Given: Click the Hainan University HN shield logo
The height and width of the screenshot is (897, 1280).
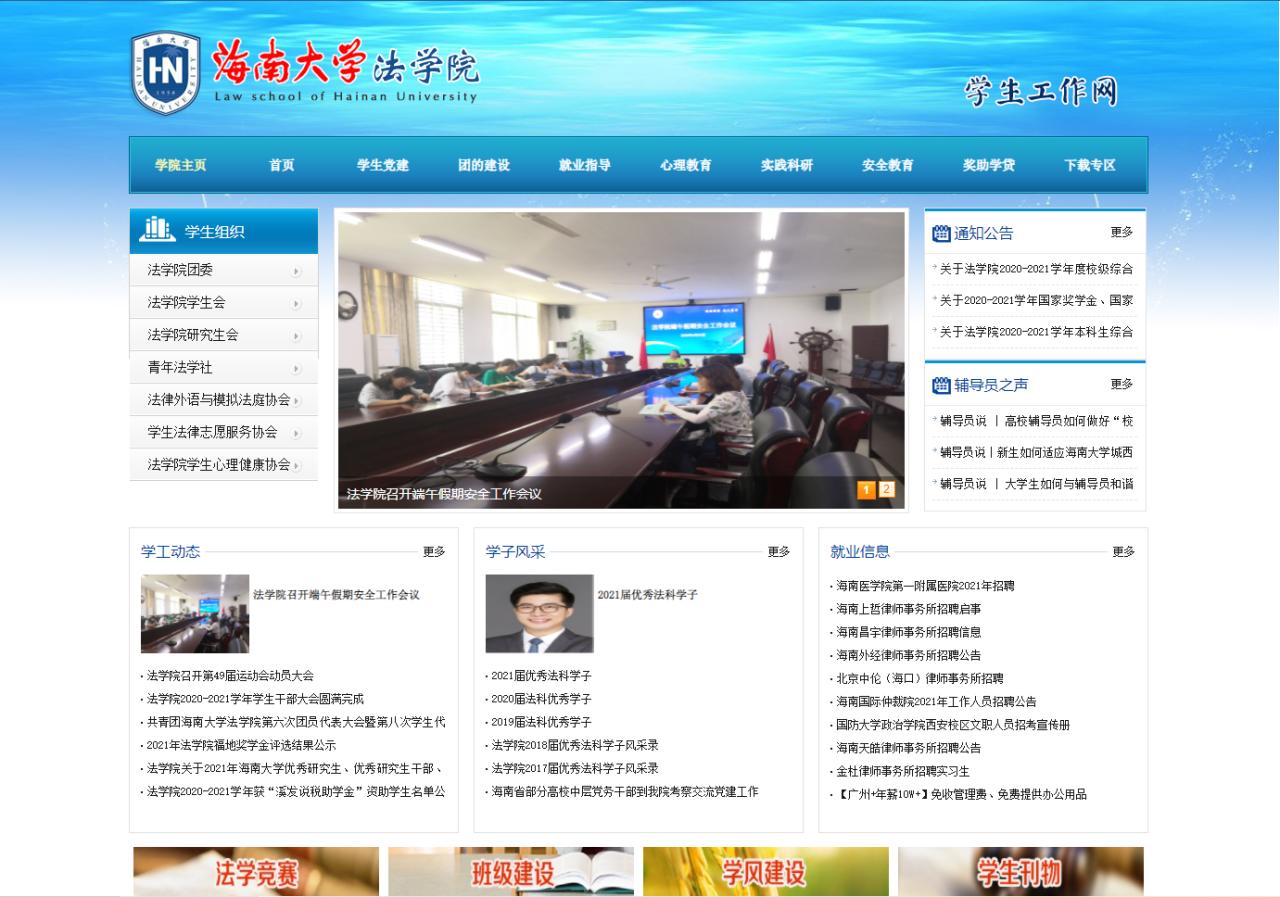Looking at the screenshot, I should pyautogui.click(x=165, y=73).
